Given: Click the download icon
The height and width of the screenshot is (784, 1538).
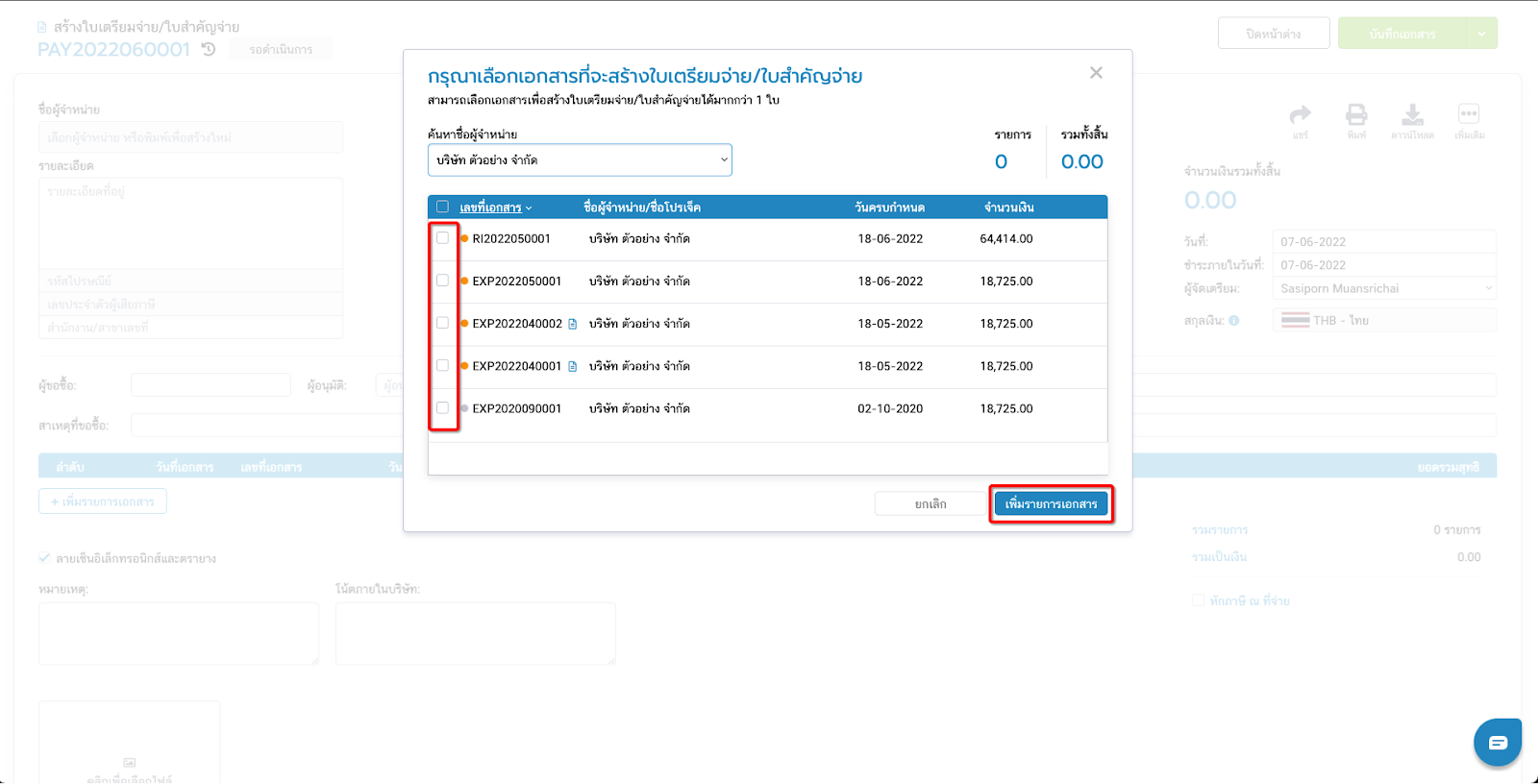Looking at the screenshot, I should pos(1412,115).
